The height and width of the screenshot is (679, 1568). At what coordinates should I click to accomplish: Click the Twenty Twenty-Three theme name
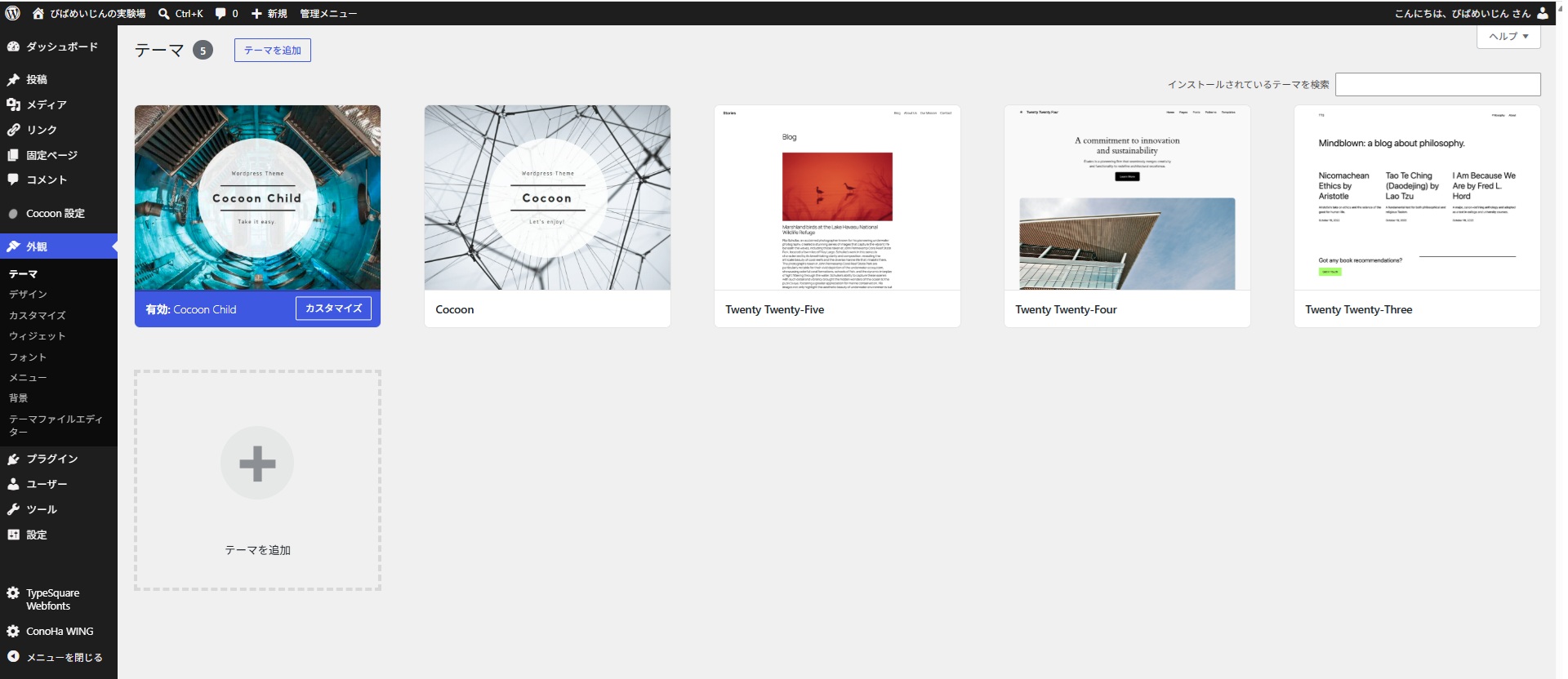[x=1359, y=310]
